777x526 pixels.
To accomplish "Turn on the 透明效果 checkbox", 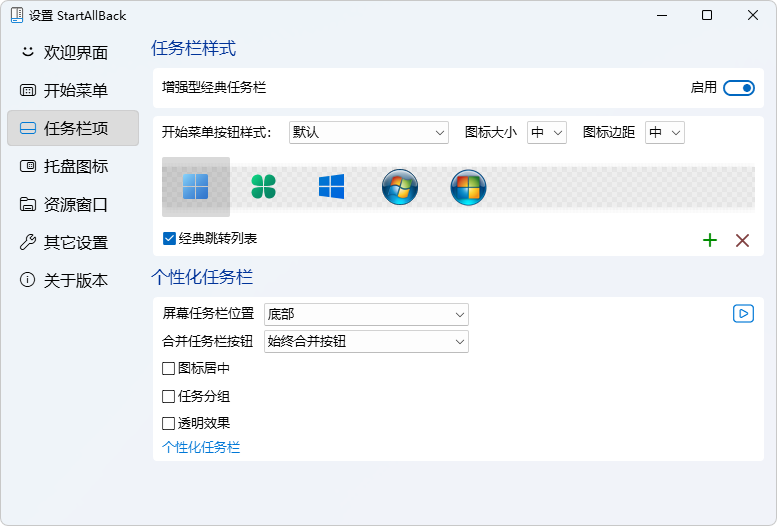I will coord(168,423).
